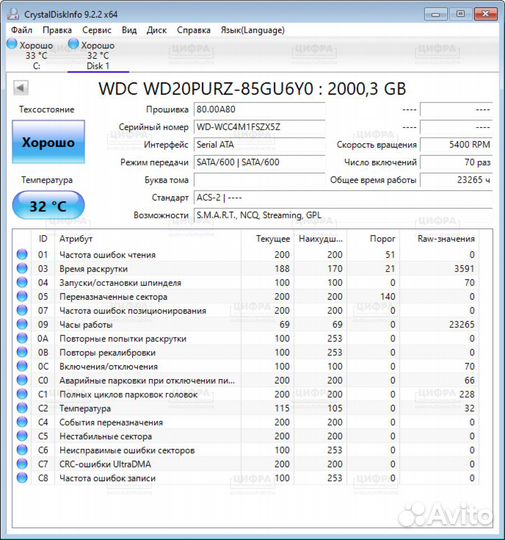Click the status icon of attribute 09
505x540 pixels.
22,324
